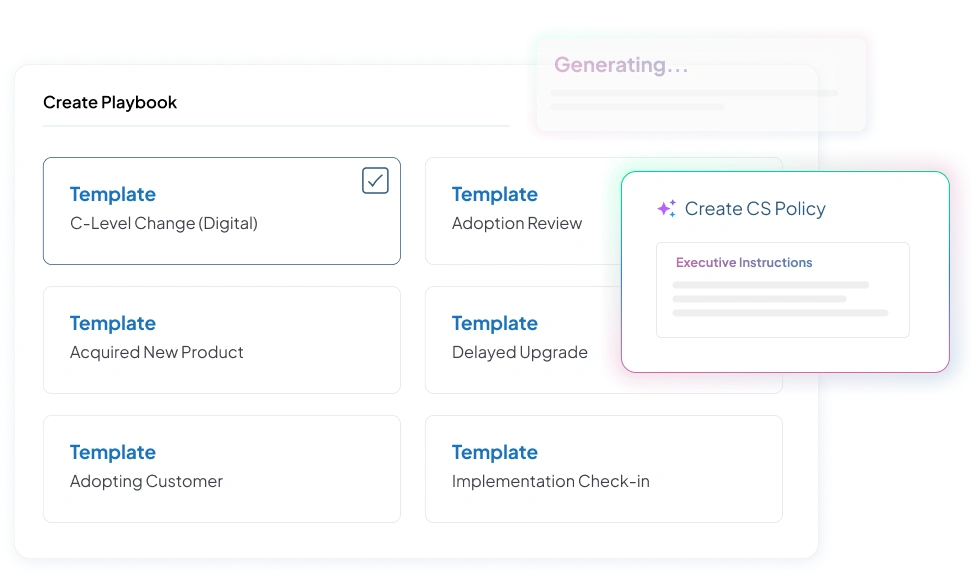The image size is (974, 577).
Task: Choose the Adopting Customer template label
Action: pyautogui.click(x=146, y=482)
